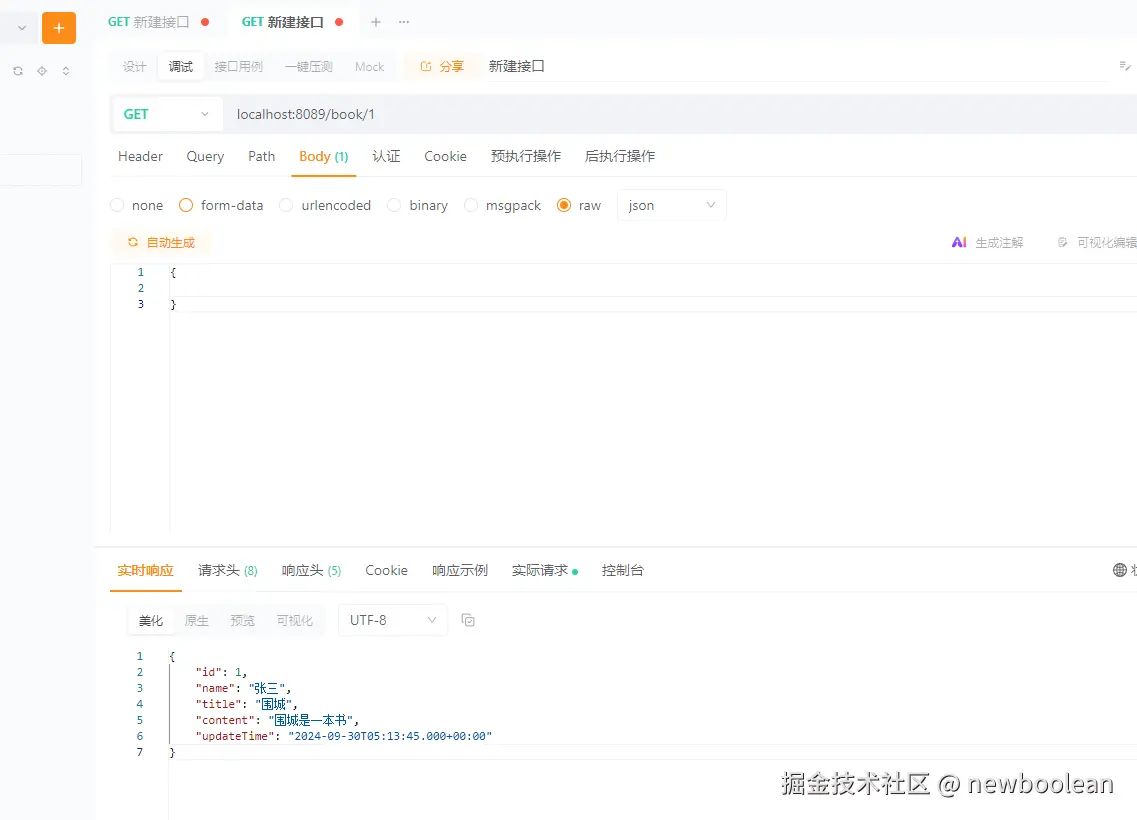The image size is (1137, 820).
Task: Select the none body type radio
Action: click(x=117, y=205)
